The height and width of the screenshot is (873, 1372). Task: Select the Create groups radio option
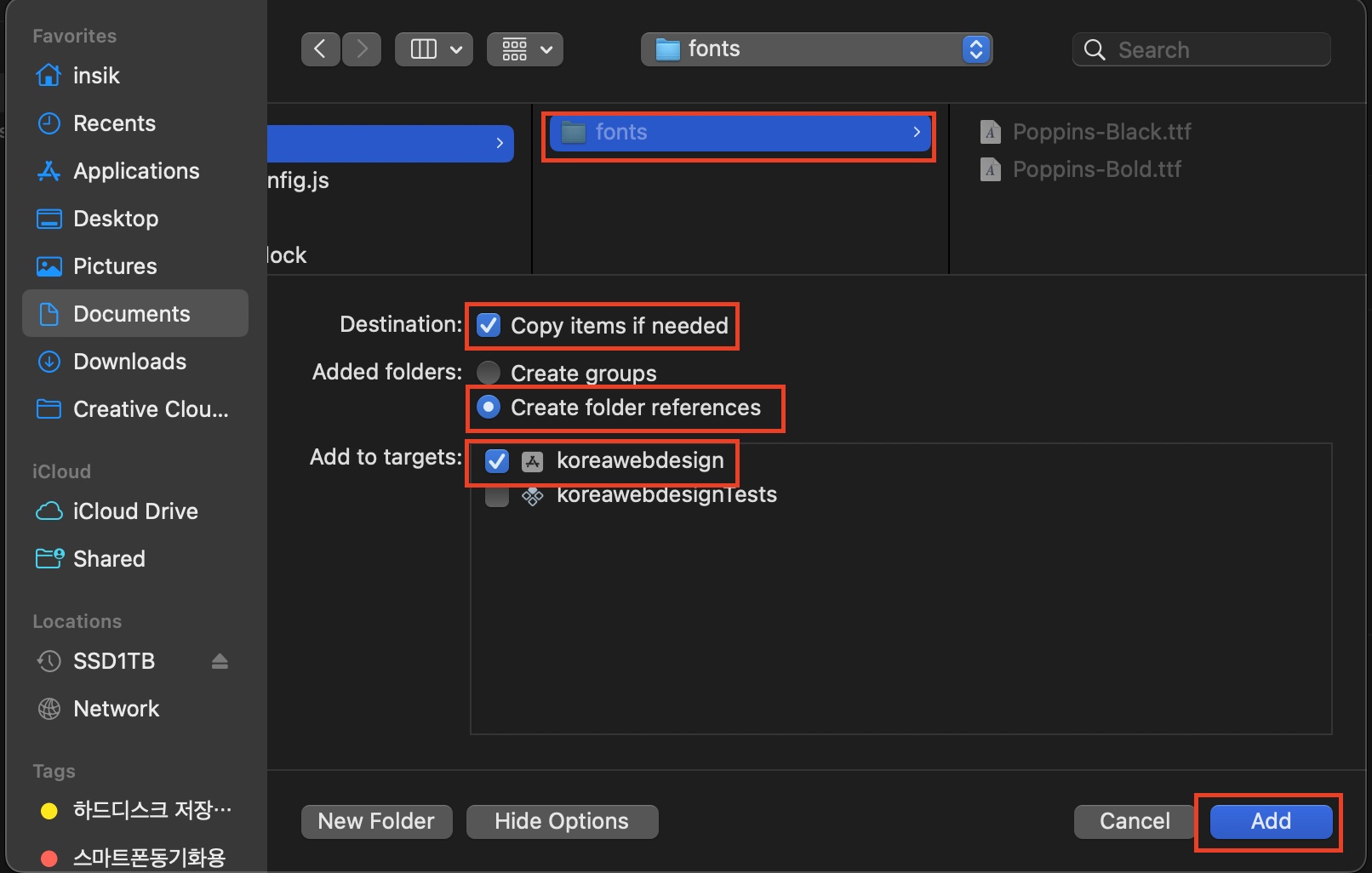click(x=489, y=373)
